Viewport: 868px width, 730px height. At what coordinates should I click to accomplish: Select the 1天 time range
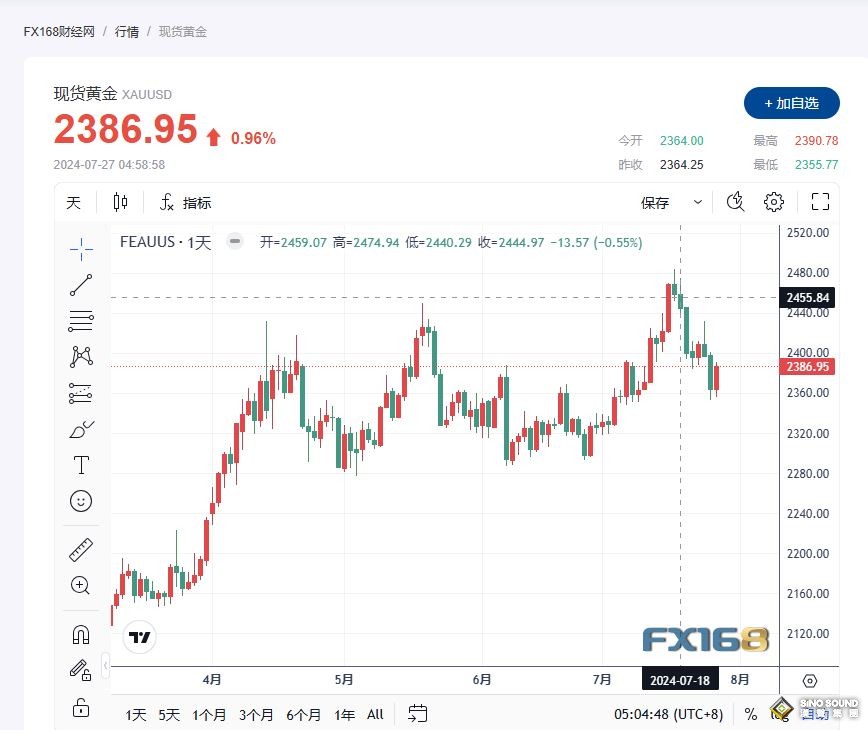[x=136, y=715]
